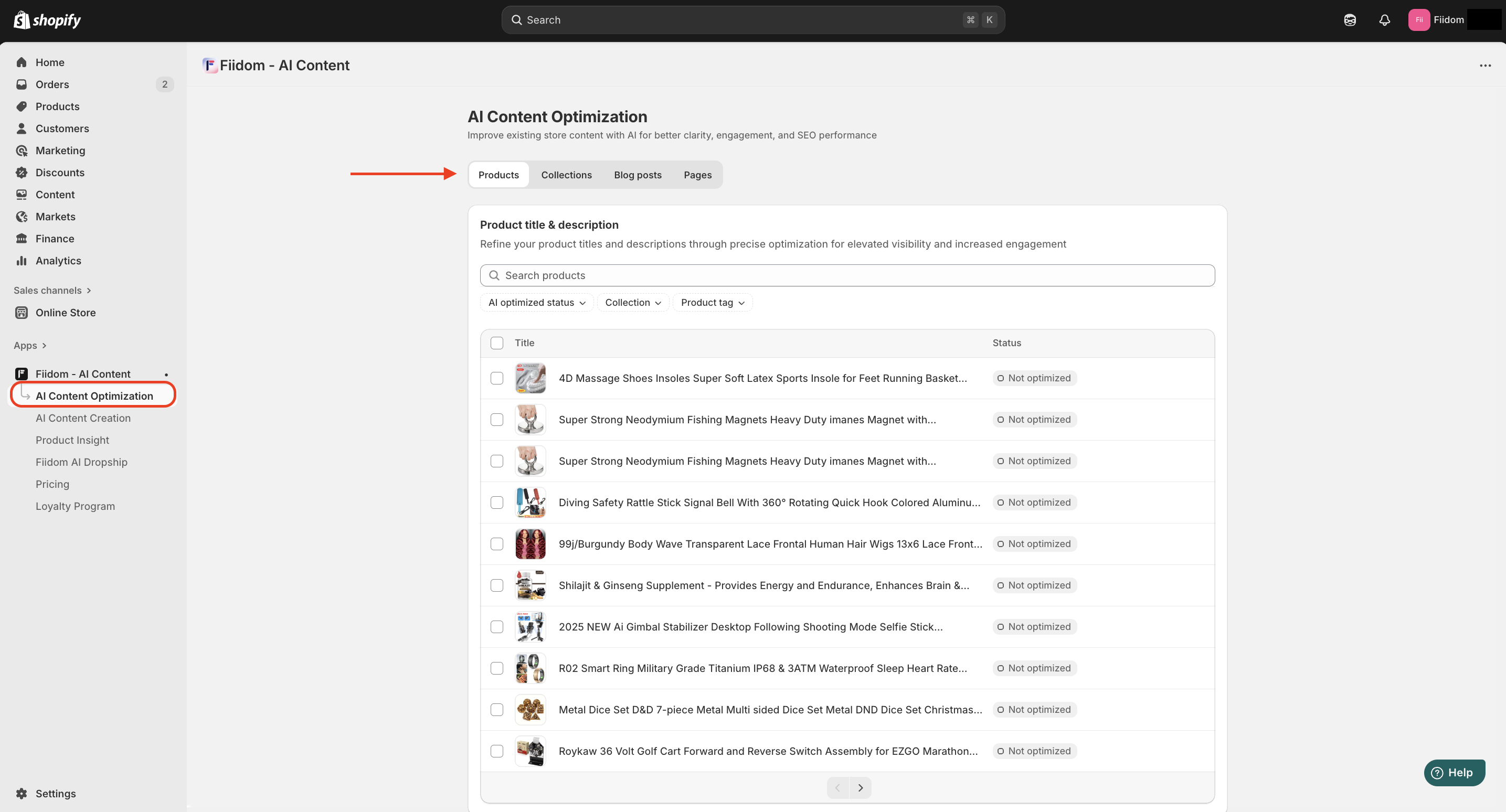Focus the Search products field
Viewport: 1506px width, 812px height.
pyautogui.click(x=846, y=275)
